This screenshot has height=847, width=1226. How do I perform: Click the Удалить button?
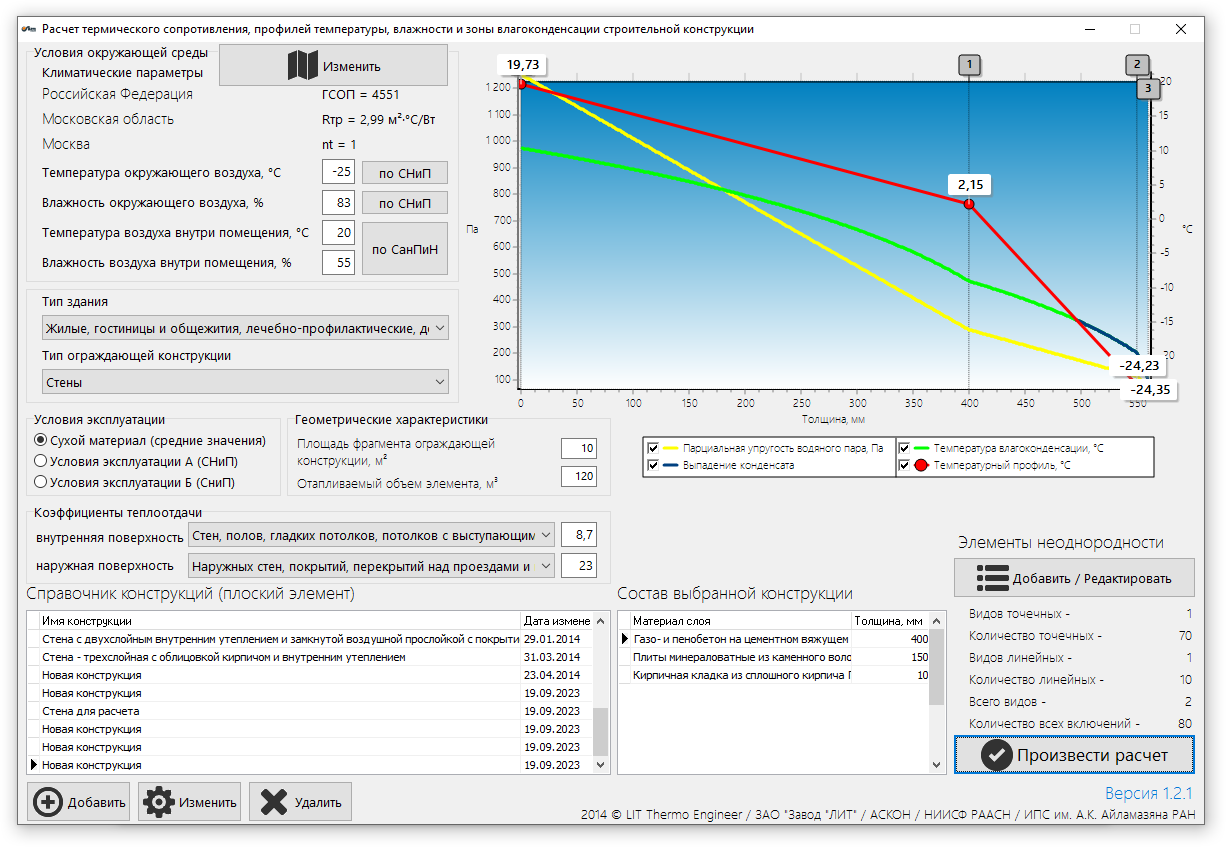pos(300,802)
